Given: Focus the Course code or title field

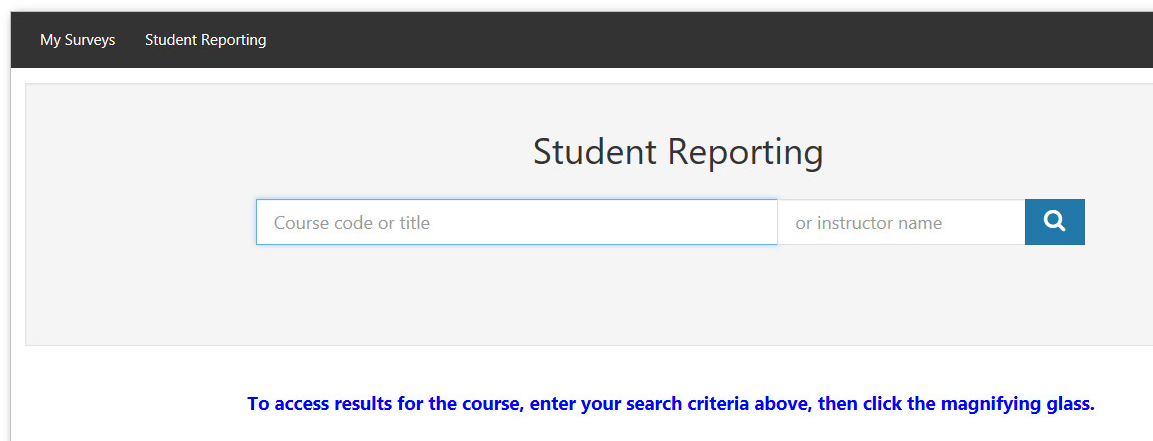Looking at the screenshot, I should coord(516,222).
